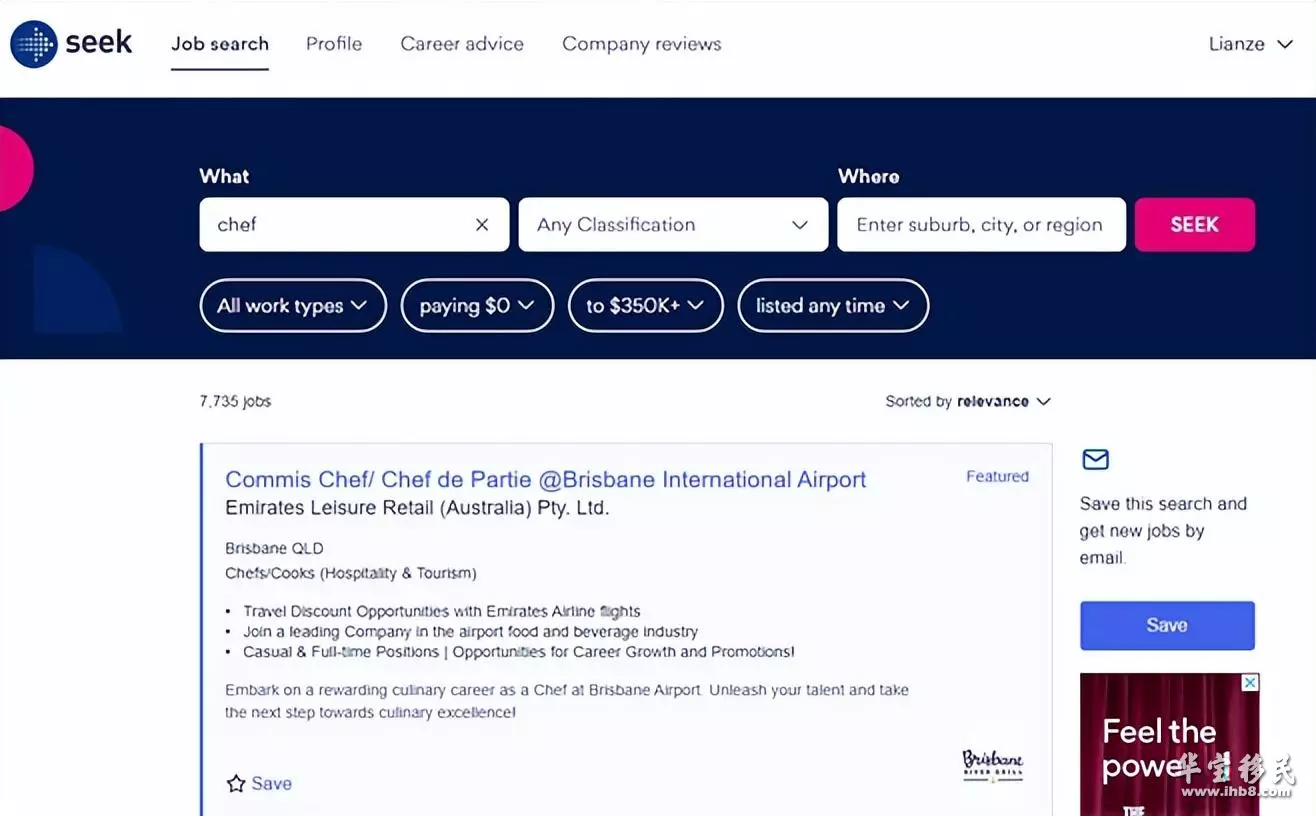Navigate to Company reviews
The image size is (1316, 816).
point(642,44)
